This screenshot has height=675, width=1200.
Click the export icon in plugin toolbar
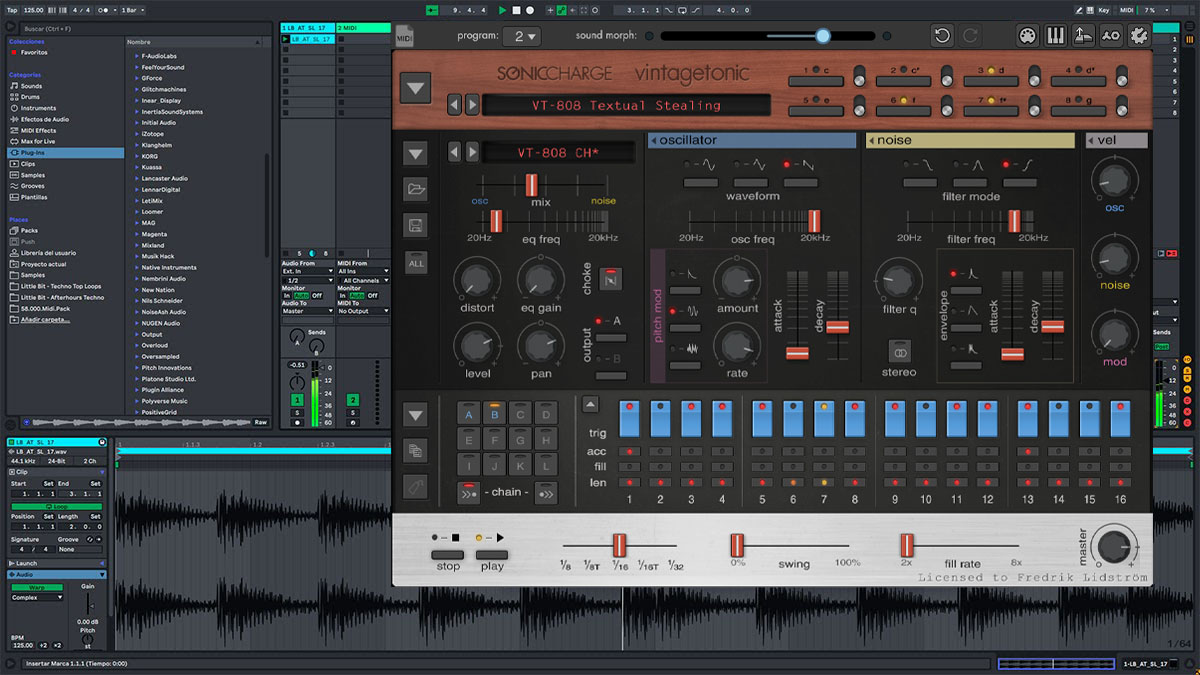coord(1083,36)
